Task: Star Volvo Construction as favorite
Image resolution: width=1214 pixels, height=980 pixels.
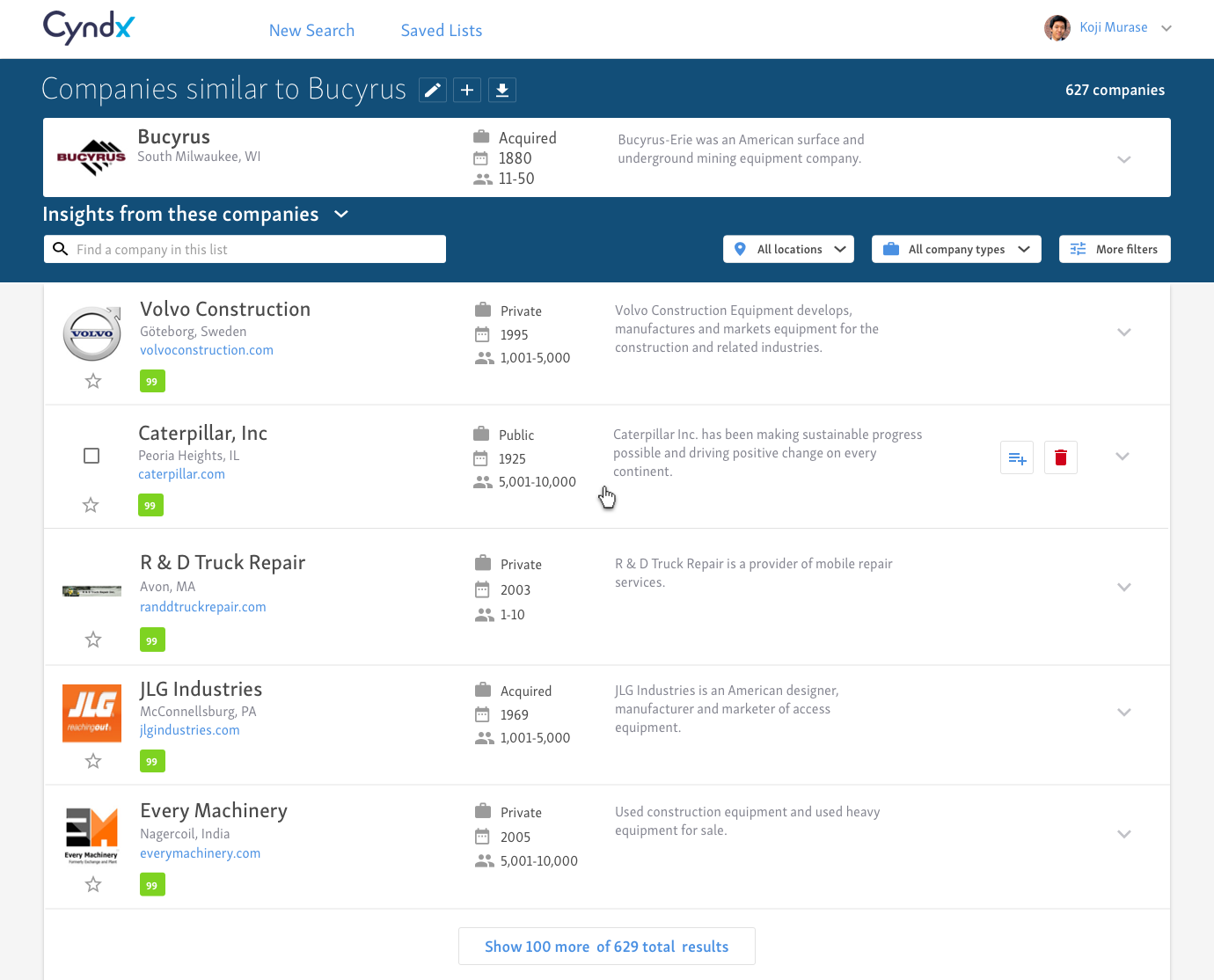Action: coord(93,381)
